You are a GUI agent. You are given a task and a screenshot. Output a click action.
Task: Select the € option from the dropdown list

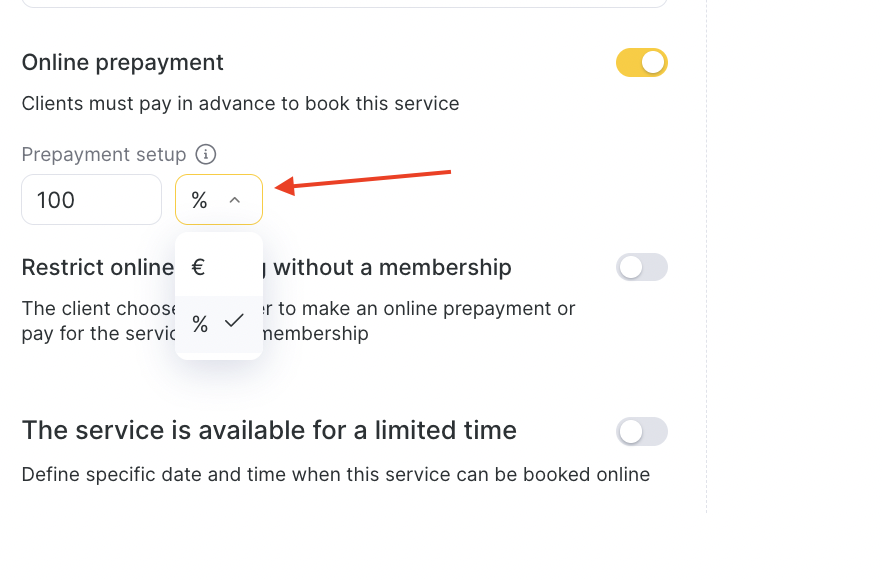point(199,268)
